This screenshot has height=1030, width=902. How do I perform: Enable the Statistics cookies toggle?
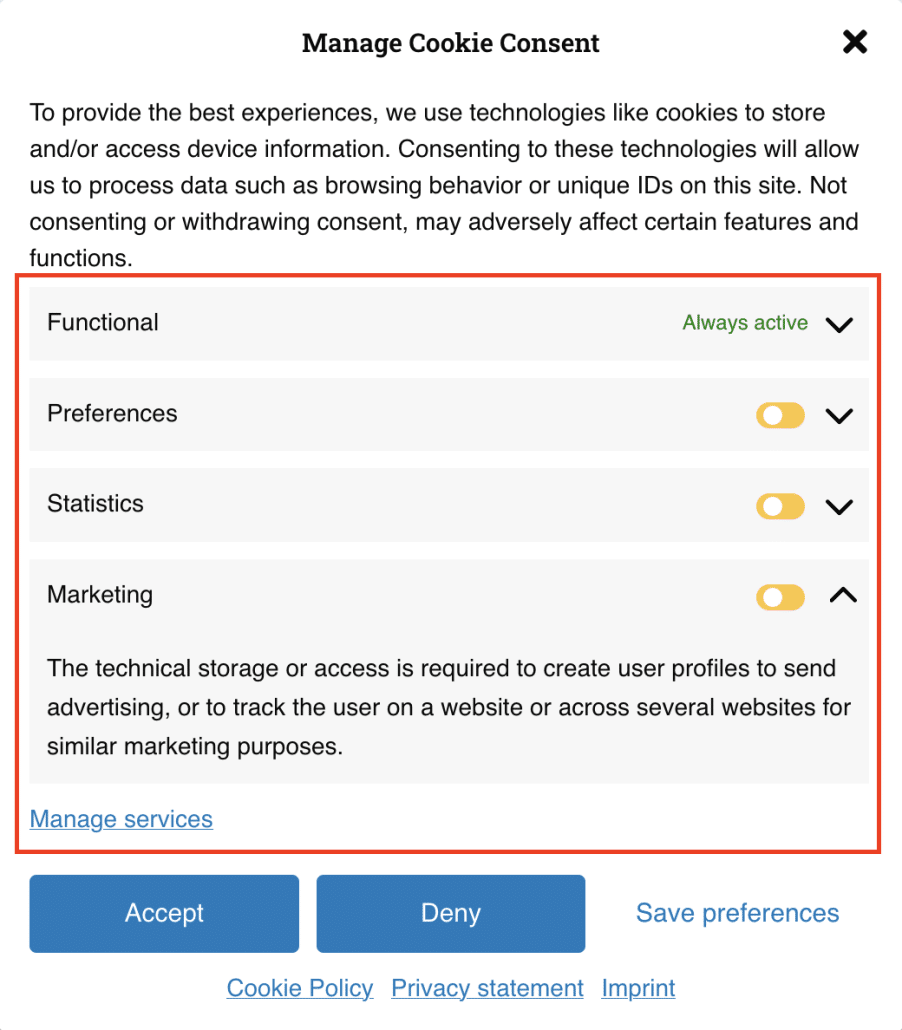780,506
